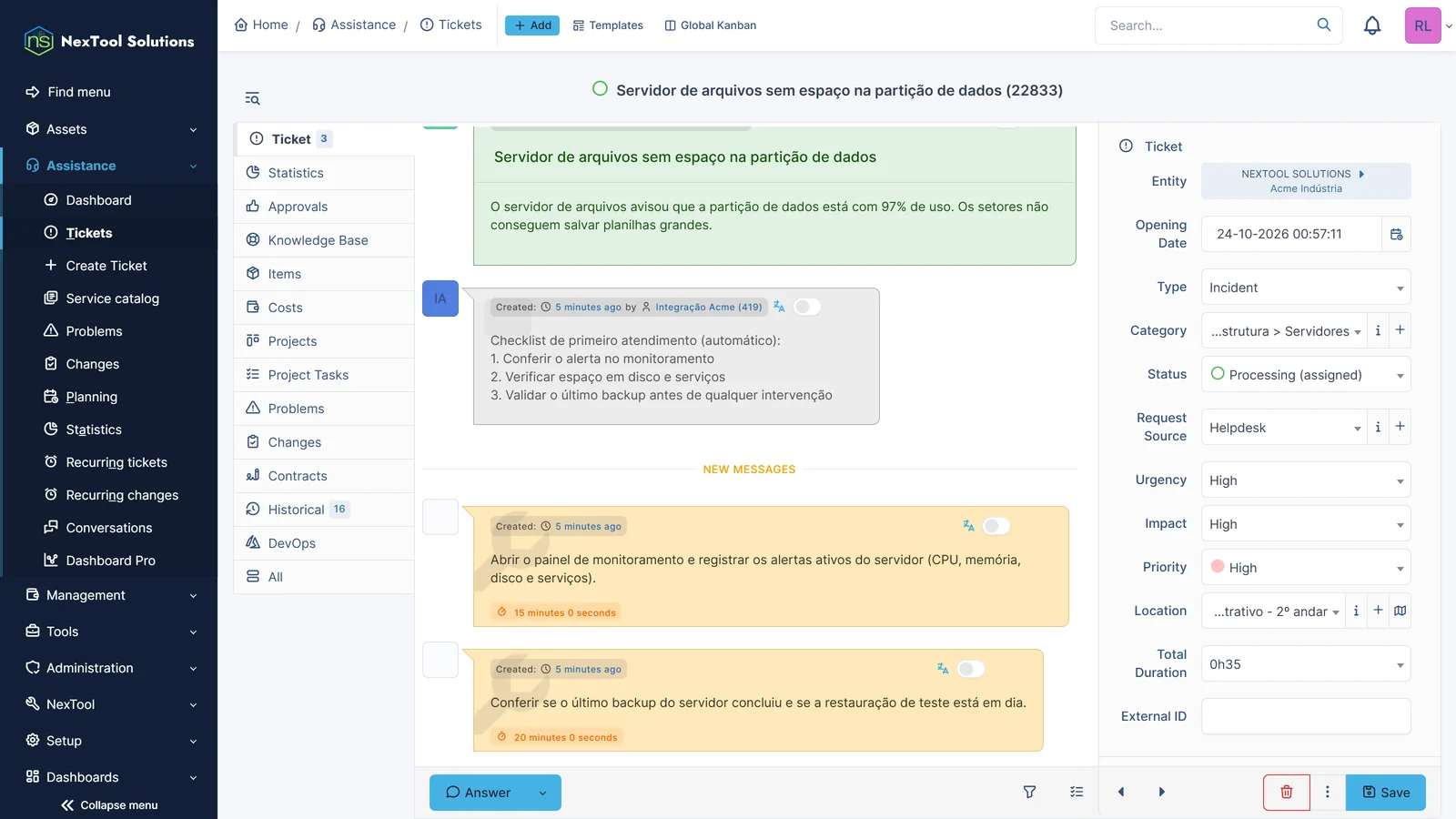Screen dimensions: 1456x819
Task: Open the Knowledge Base tab
Action: point(324,240)
